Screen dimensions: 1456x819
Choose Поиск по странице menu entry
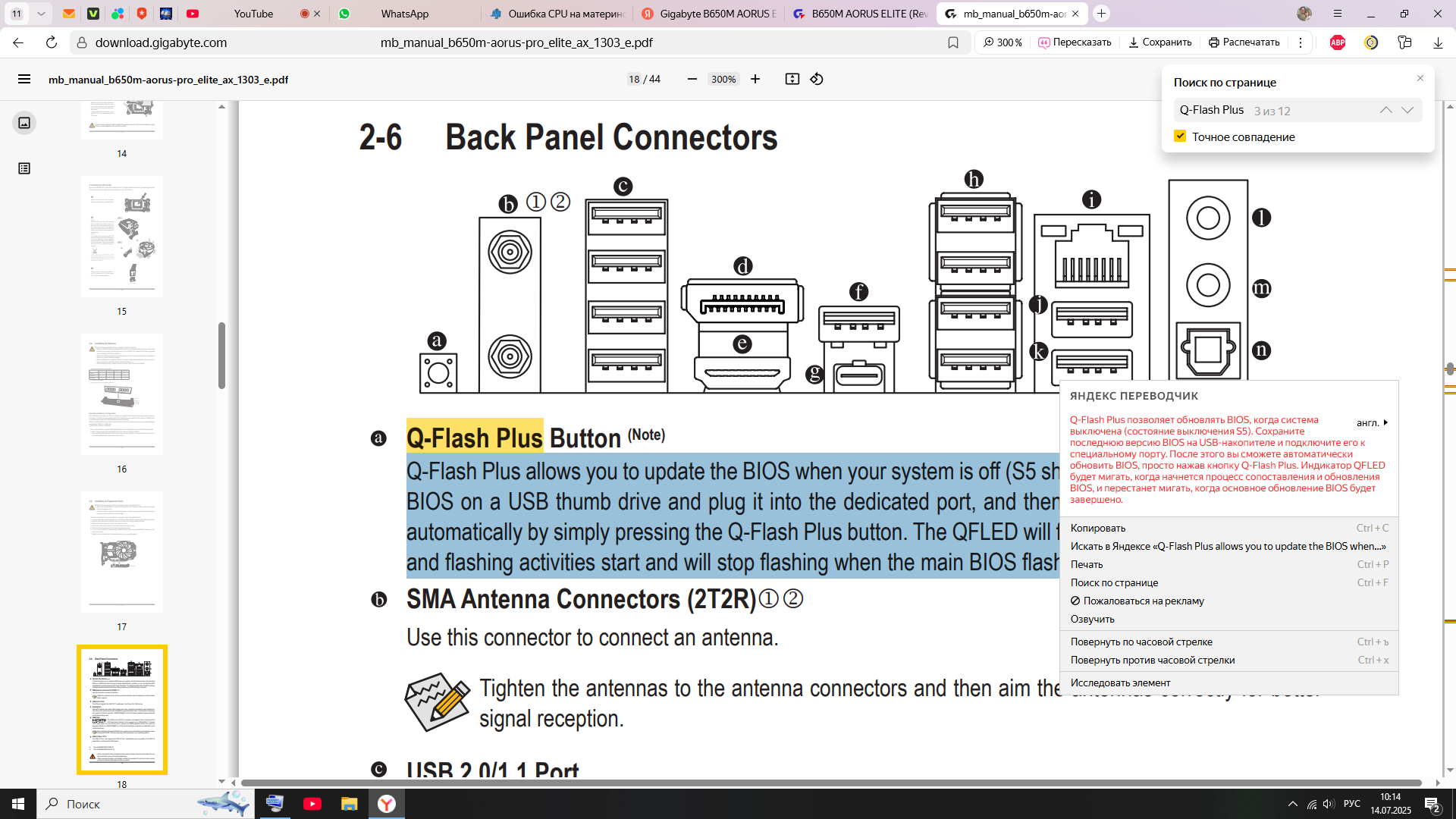click(1229, 582)
